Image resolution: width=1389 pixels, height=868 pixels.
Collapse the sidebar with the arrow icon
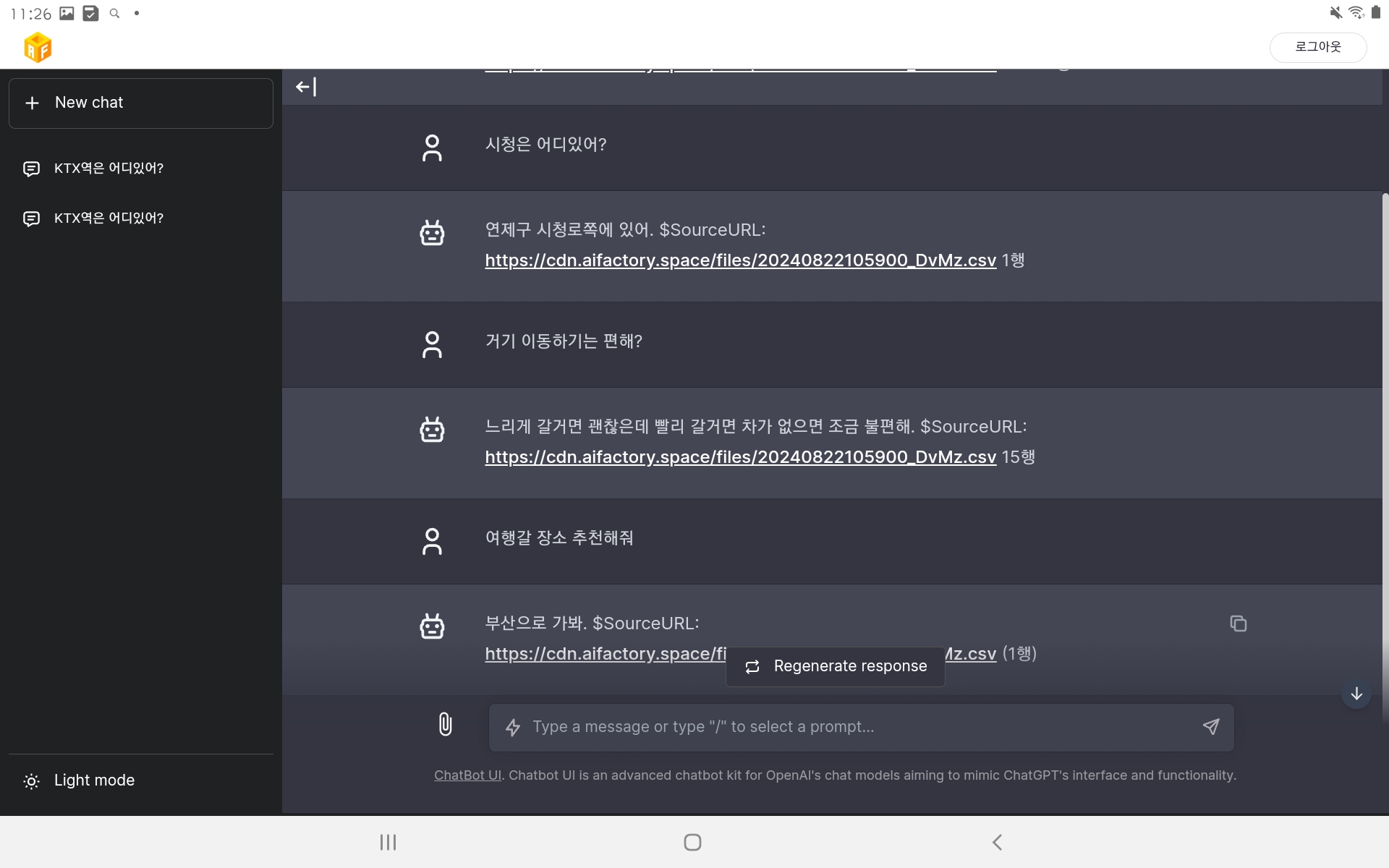(306, 87)
